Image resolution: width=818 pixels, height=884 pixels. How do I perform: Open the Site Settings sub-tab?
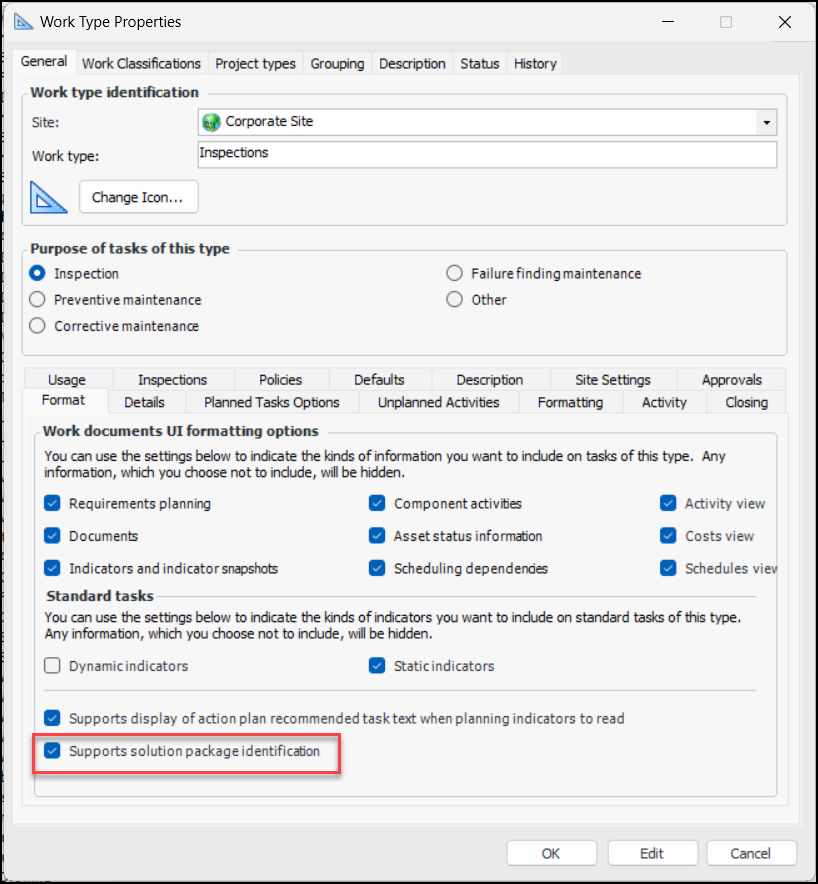(x=613, y=380)
